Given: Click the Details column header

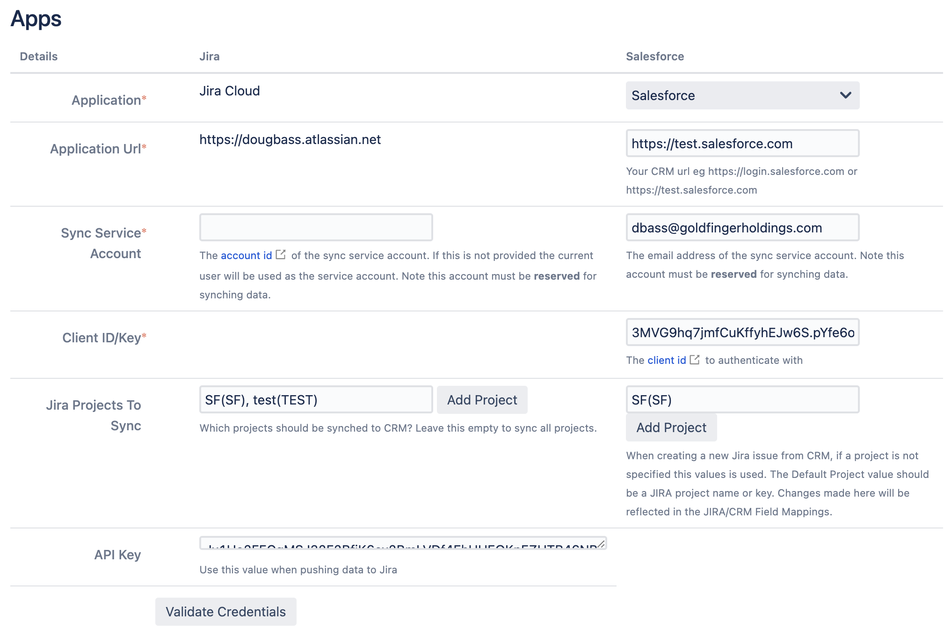Looking at the screenshot, I should click(x=39, y=57).
